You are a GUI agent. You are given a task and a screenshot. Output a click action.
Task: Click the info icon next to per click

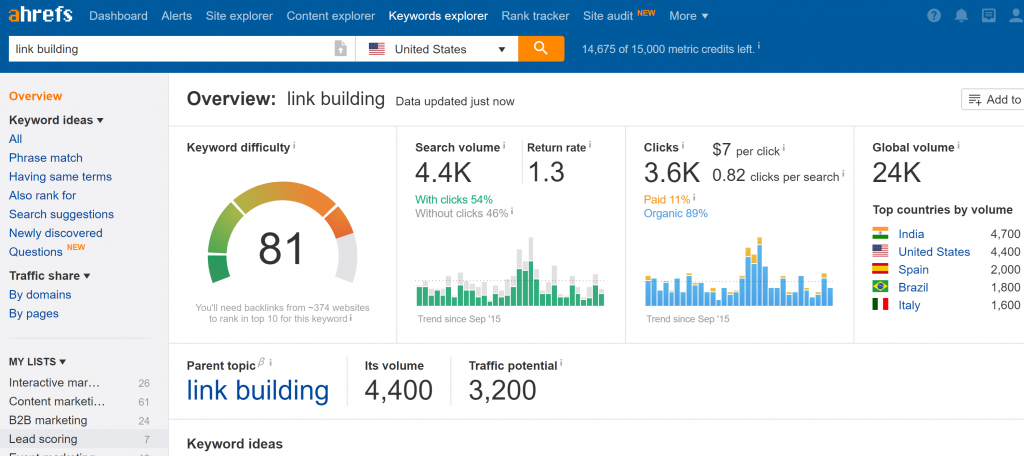tap(784, 149)
